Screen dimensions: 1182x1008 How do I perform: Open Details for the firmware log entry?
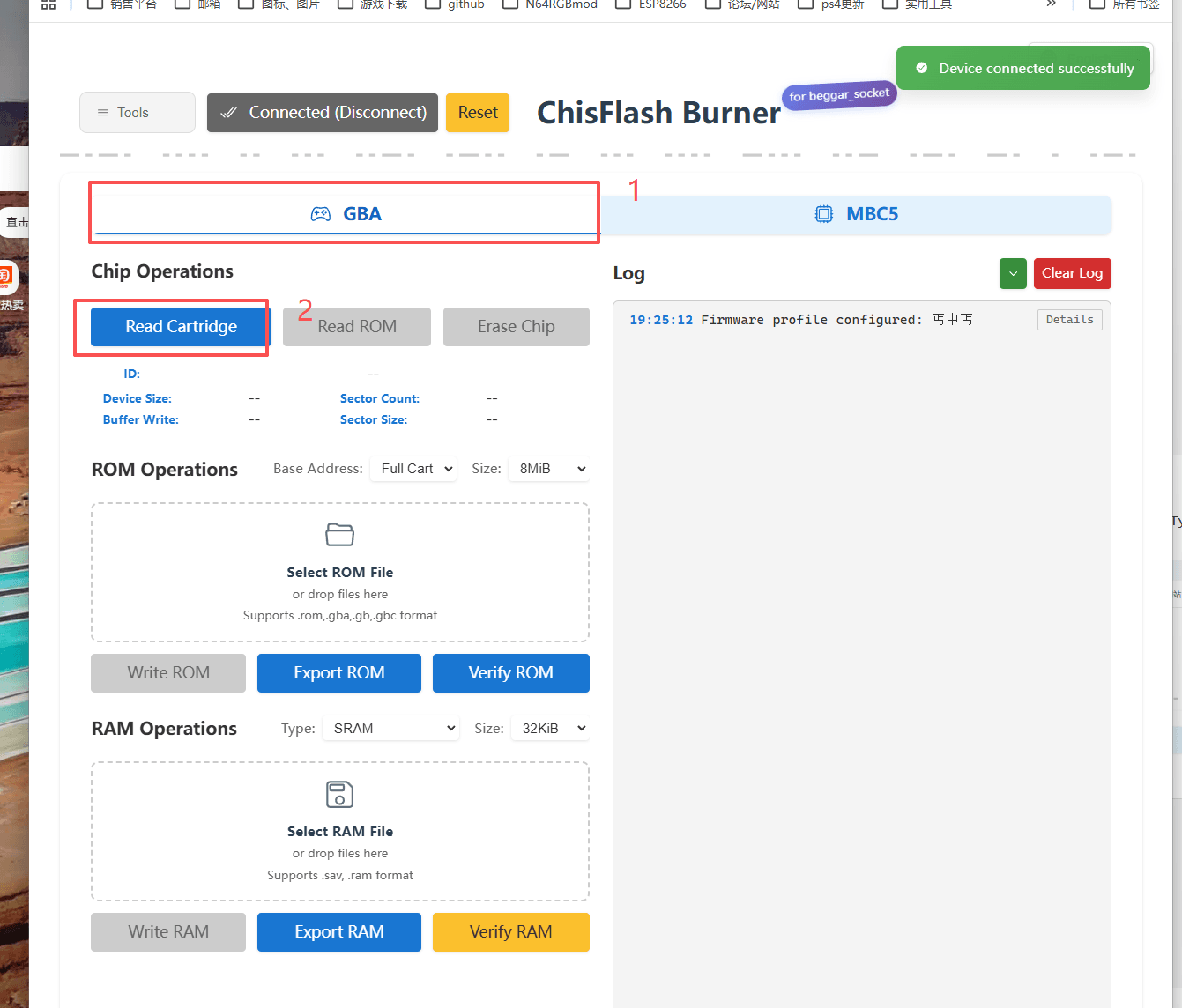click(x=1069, y=320)
